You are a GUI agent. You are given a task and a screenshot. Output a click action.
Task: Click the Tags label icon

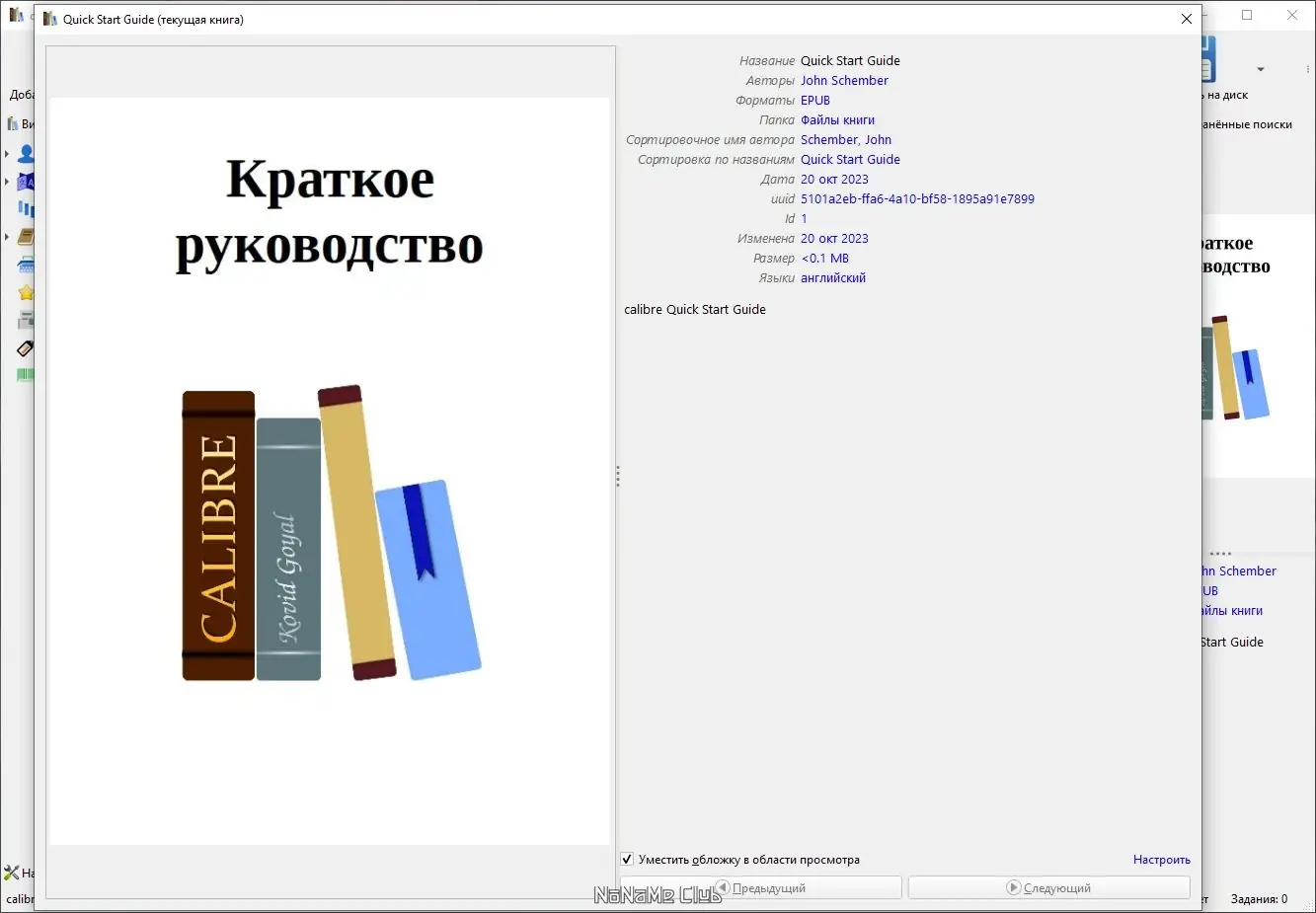point(24,347)
